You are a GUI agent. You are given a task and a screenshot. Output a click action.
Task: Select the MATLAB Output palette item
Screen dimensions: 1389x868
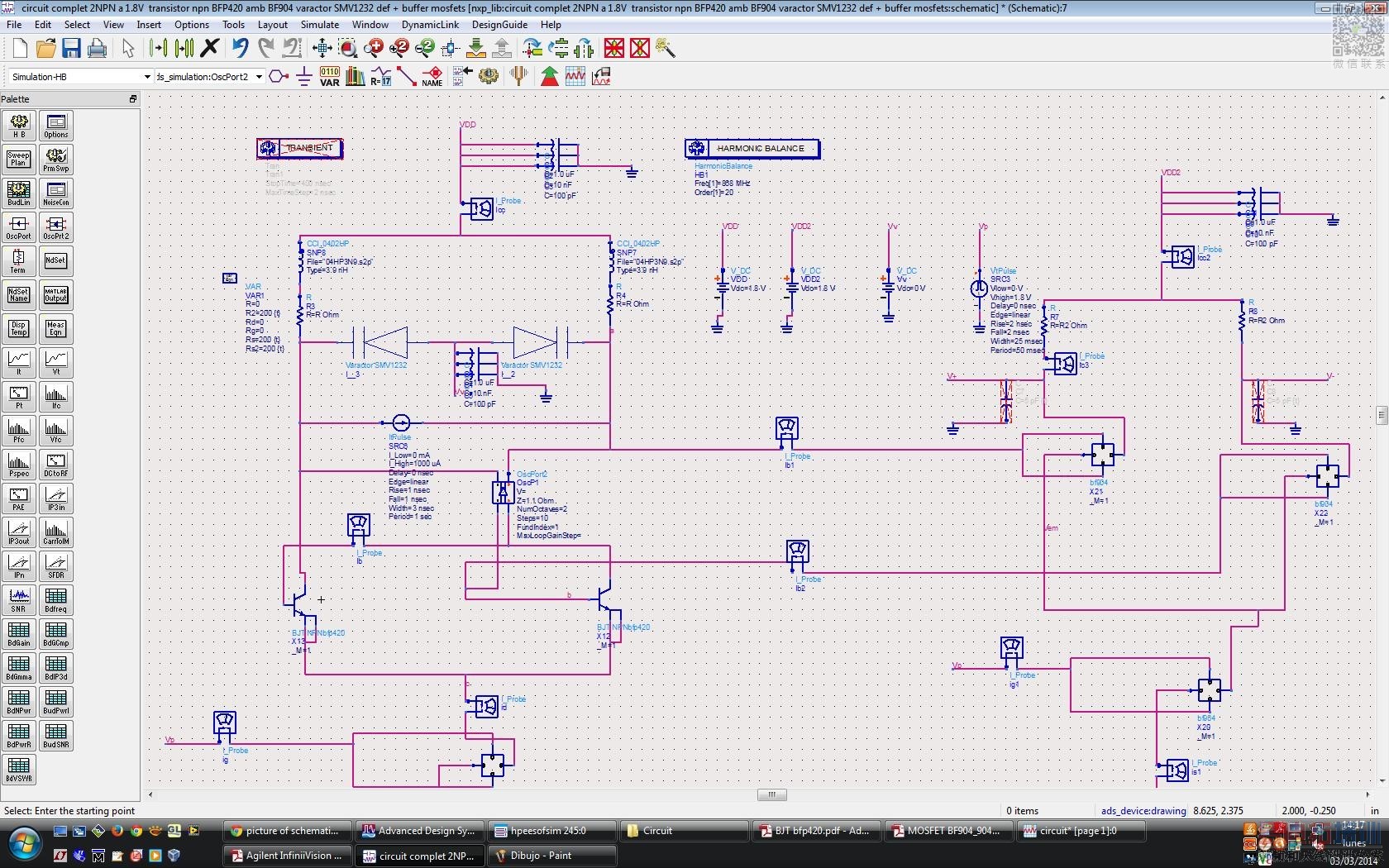pos(55,295)
